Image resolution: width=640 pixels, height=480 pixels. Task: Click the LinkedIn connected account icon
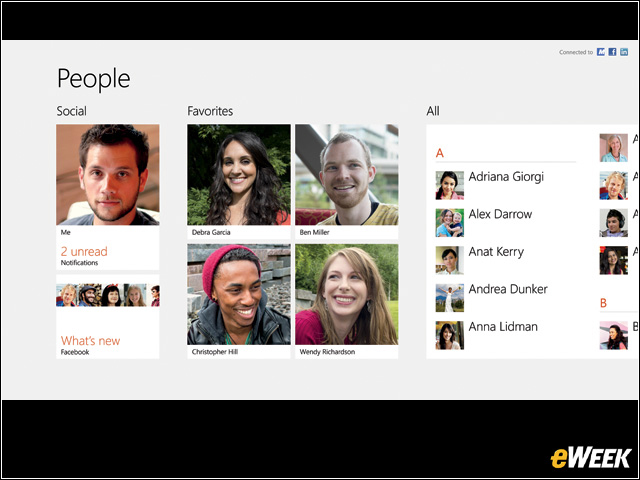tap(624, 52)
